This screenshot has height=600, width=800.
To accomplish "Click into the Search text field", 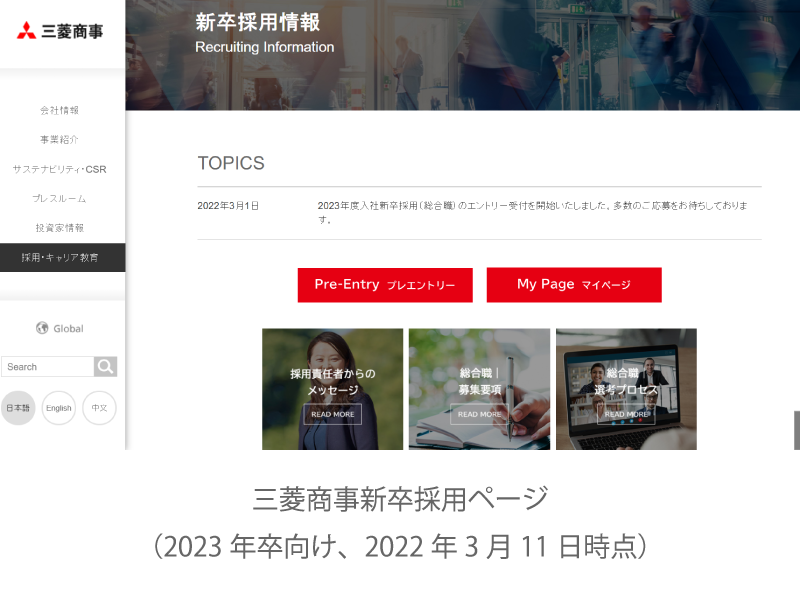I will pos(47,366).
